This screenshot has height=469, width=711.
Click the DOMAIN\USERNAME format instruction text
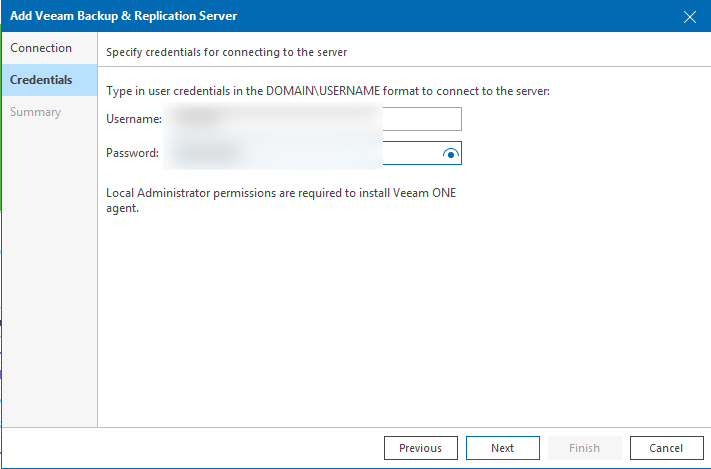pyautogui.click(x=328, y=91)
